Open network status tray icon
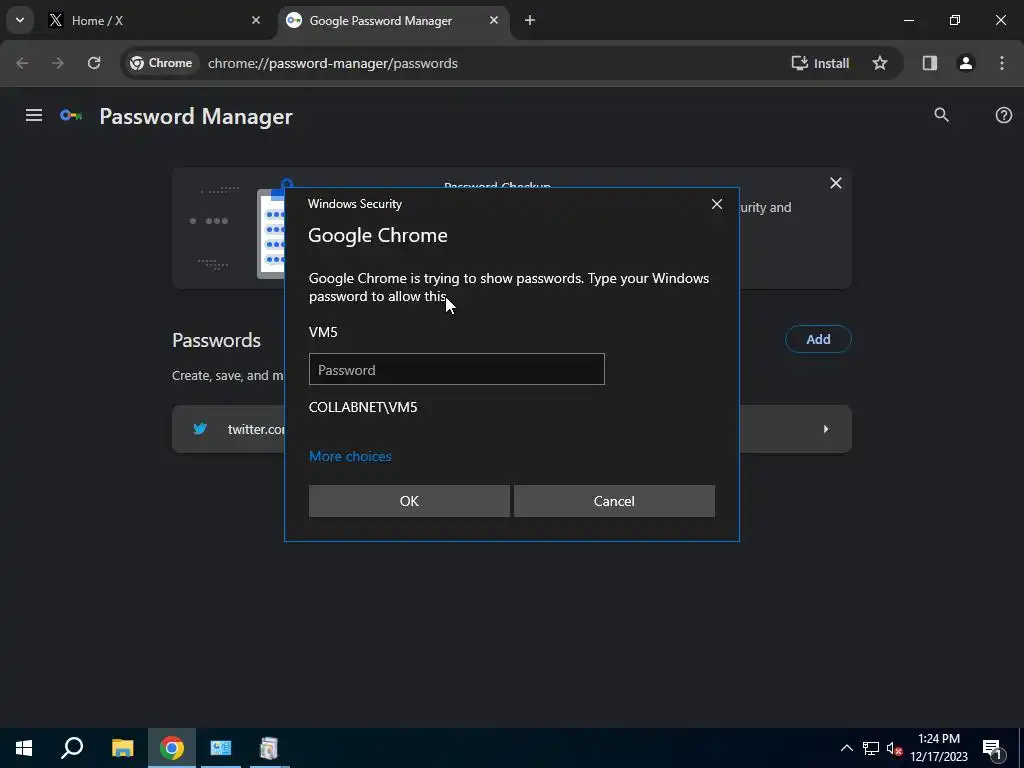This screenshot has width=1024, height=768. (x=871, y=748)
